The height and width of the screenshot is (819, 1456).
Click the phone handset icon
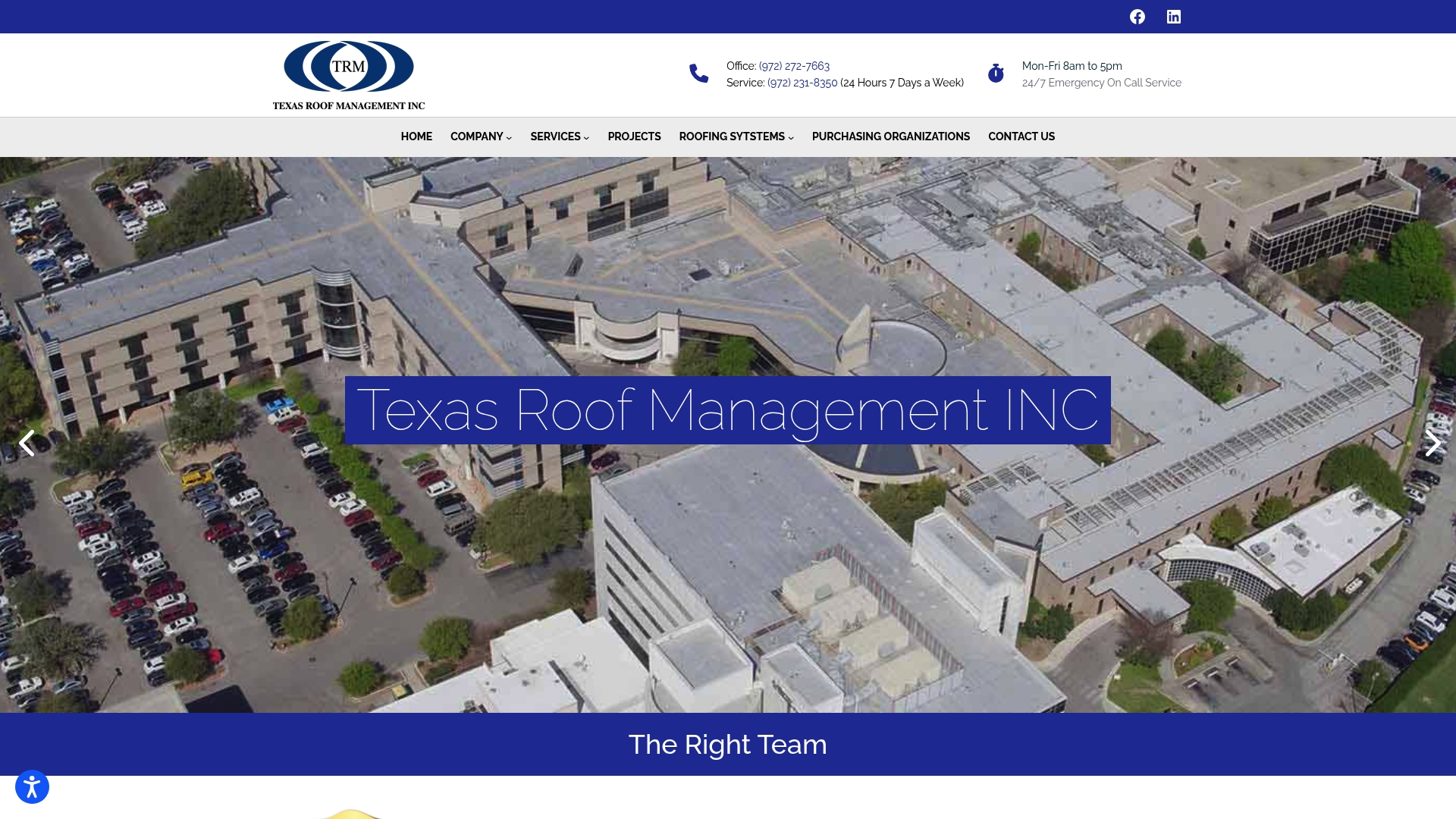pyautogui.click(x=698, y=74)
